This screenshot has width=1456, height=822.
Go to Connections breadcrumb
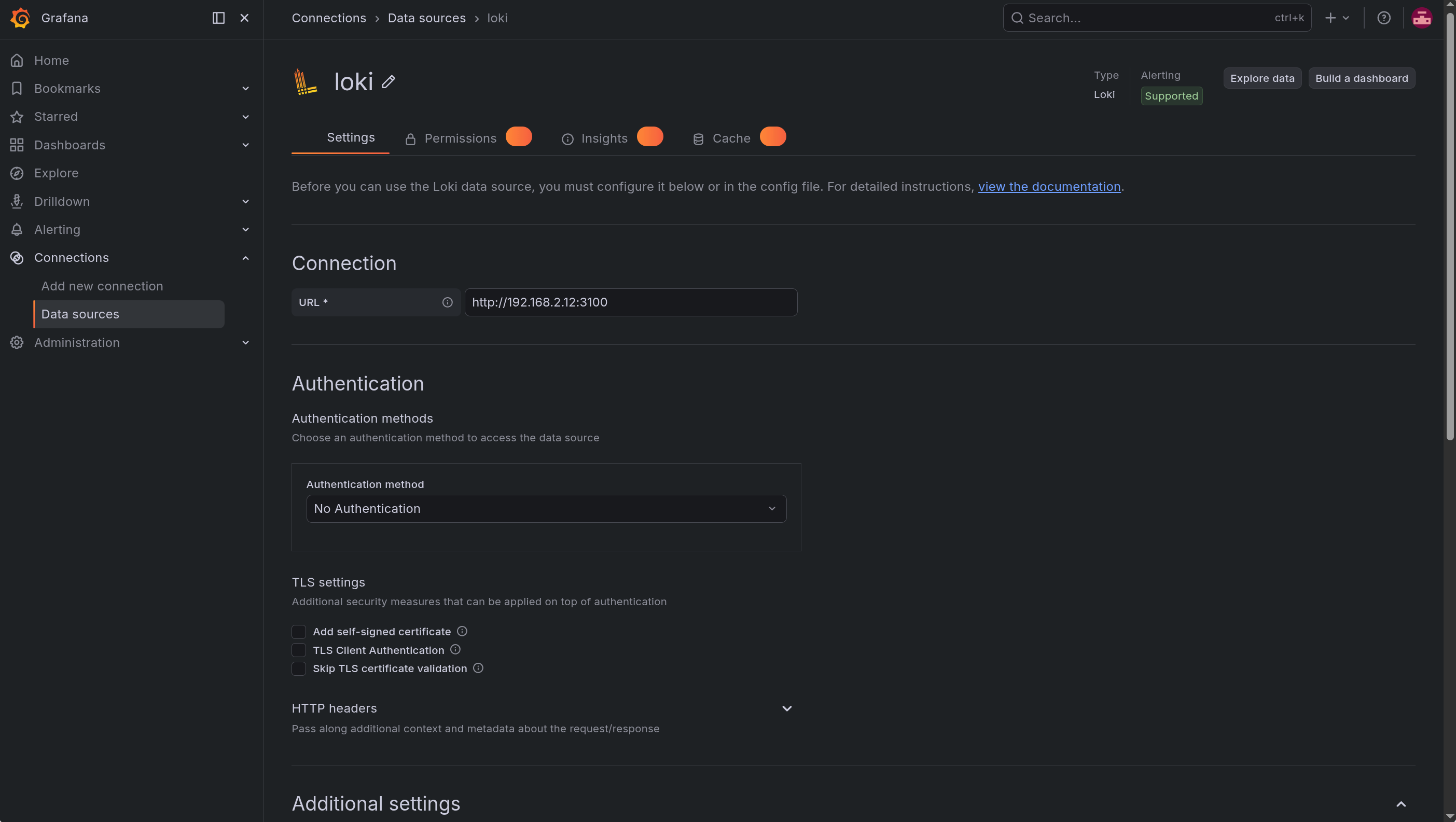[329, 18]
